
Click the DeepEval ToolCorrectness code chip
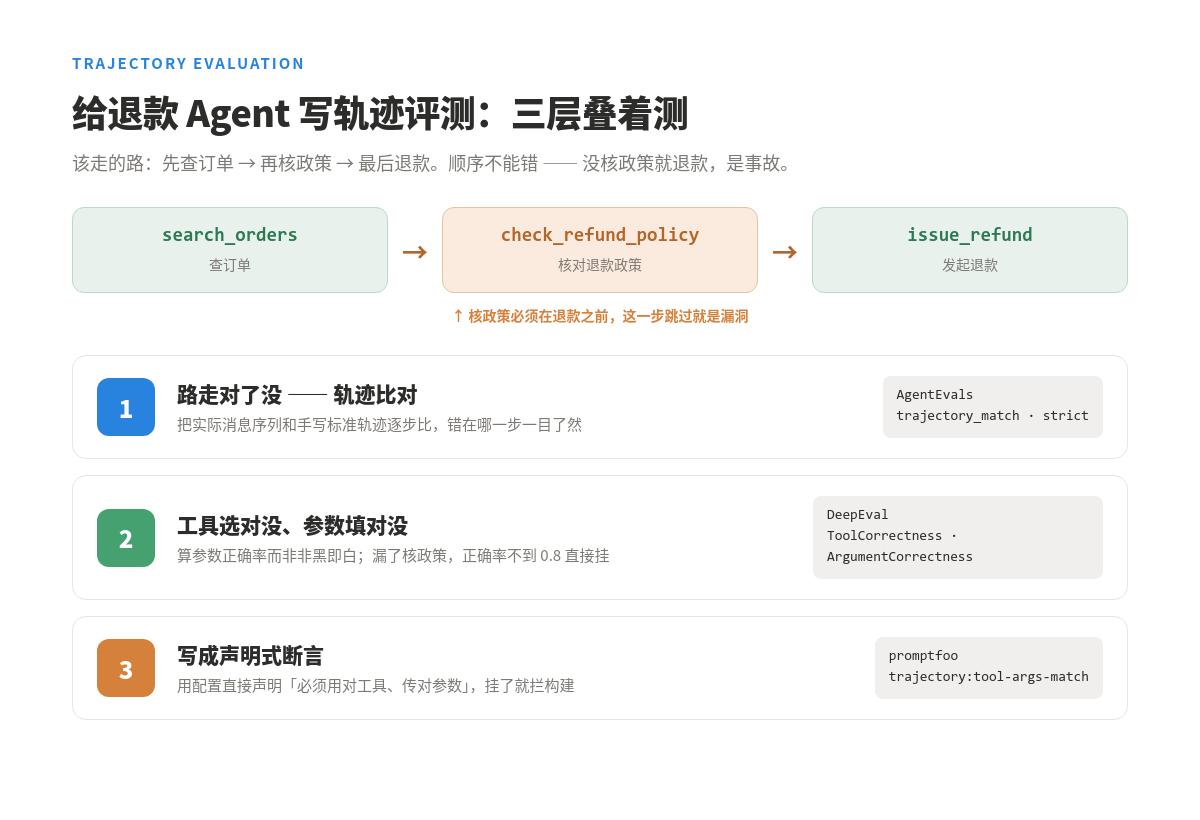point(958,537)
